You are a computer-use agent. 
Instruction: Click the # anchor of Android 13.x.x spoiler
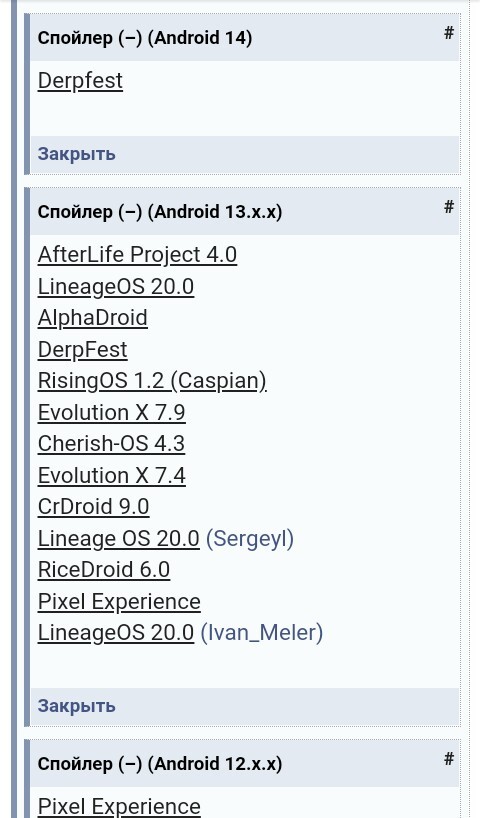[449, 207]
